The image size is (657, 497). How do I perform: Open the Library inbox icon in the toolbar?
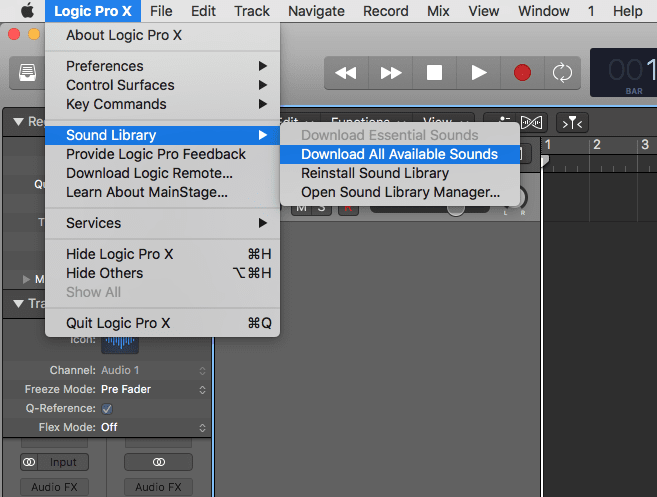point(27,72)
